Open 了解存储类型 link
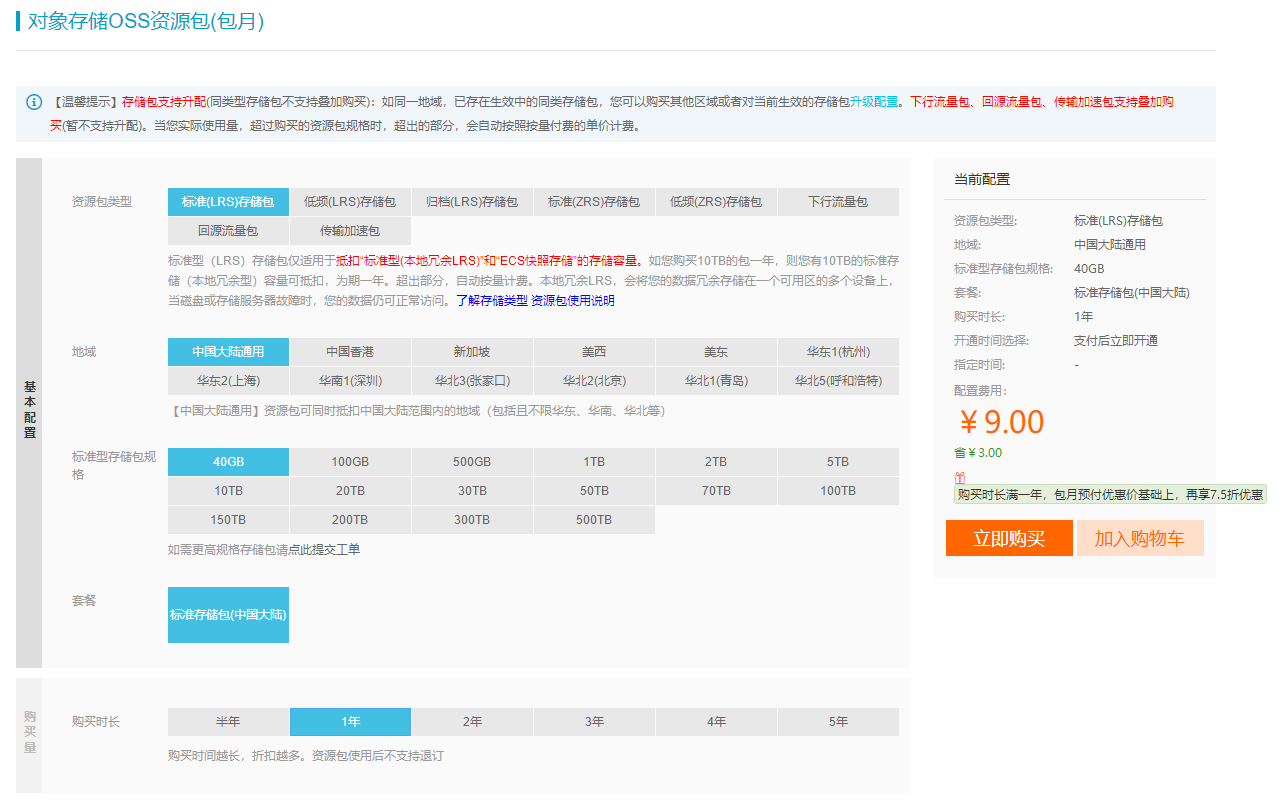 pos(492,300)
